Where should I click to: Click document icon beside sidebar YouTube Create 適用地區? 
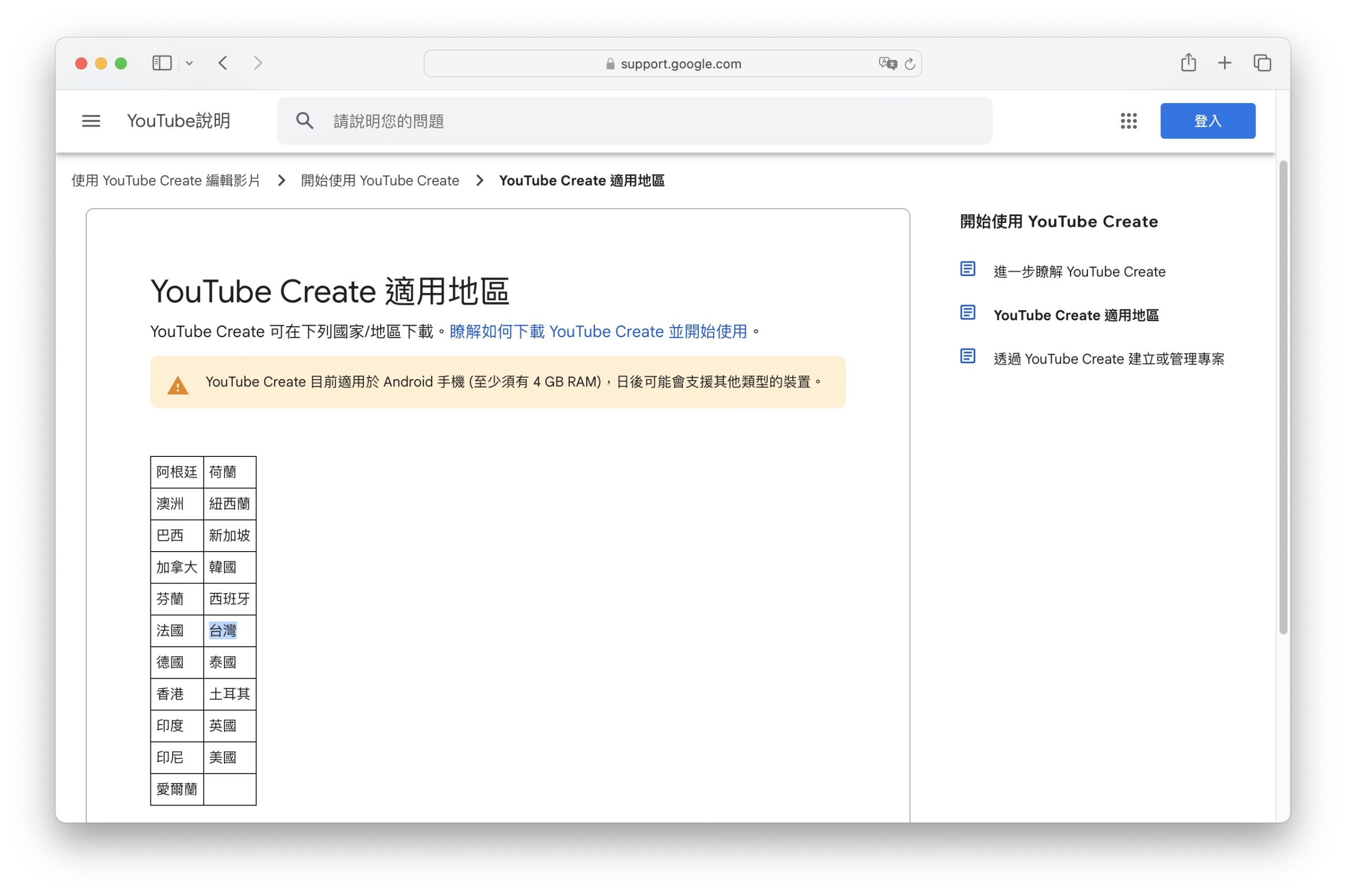[x=967, y=312]
